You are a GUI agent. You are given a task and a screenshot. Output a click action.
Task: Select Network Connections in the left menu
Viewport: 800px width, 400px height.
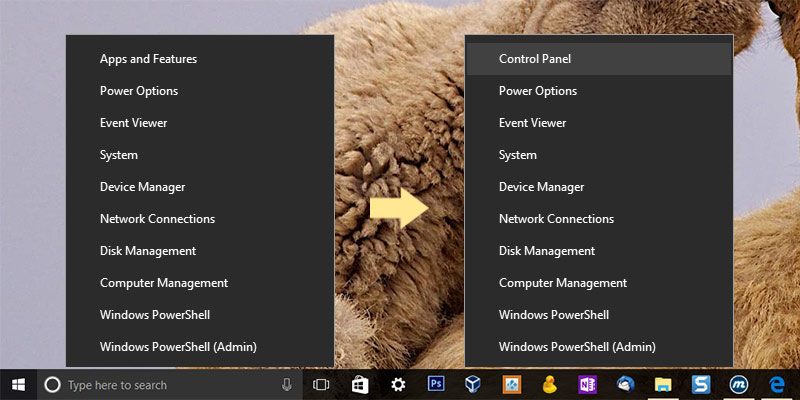[x=157, y=219]
